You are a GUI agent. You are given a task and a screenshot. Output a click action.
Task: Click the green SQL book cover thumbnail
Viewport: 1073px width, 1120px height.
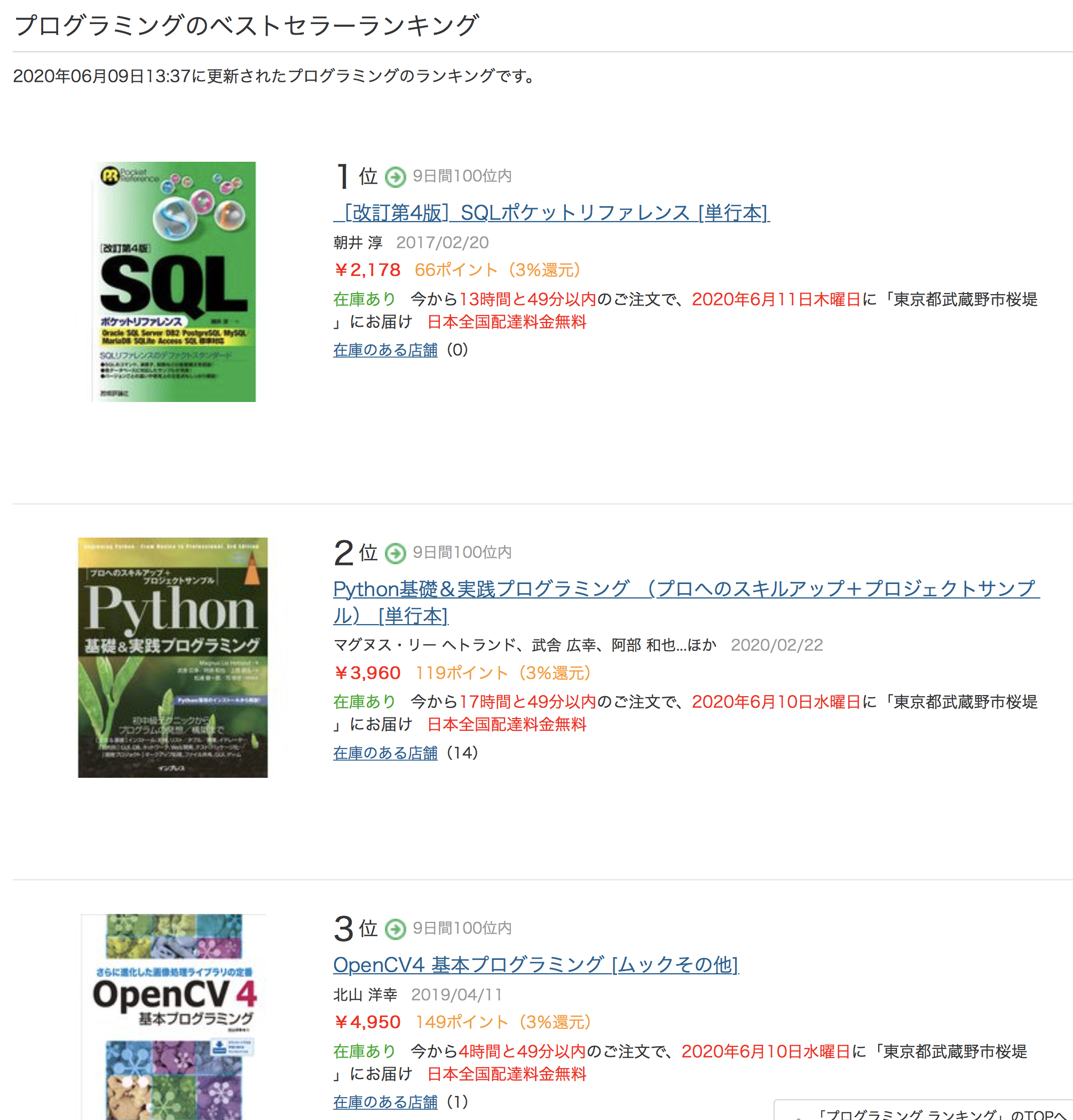tap(173, 281)
